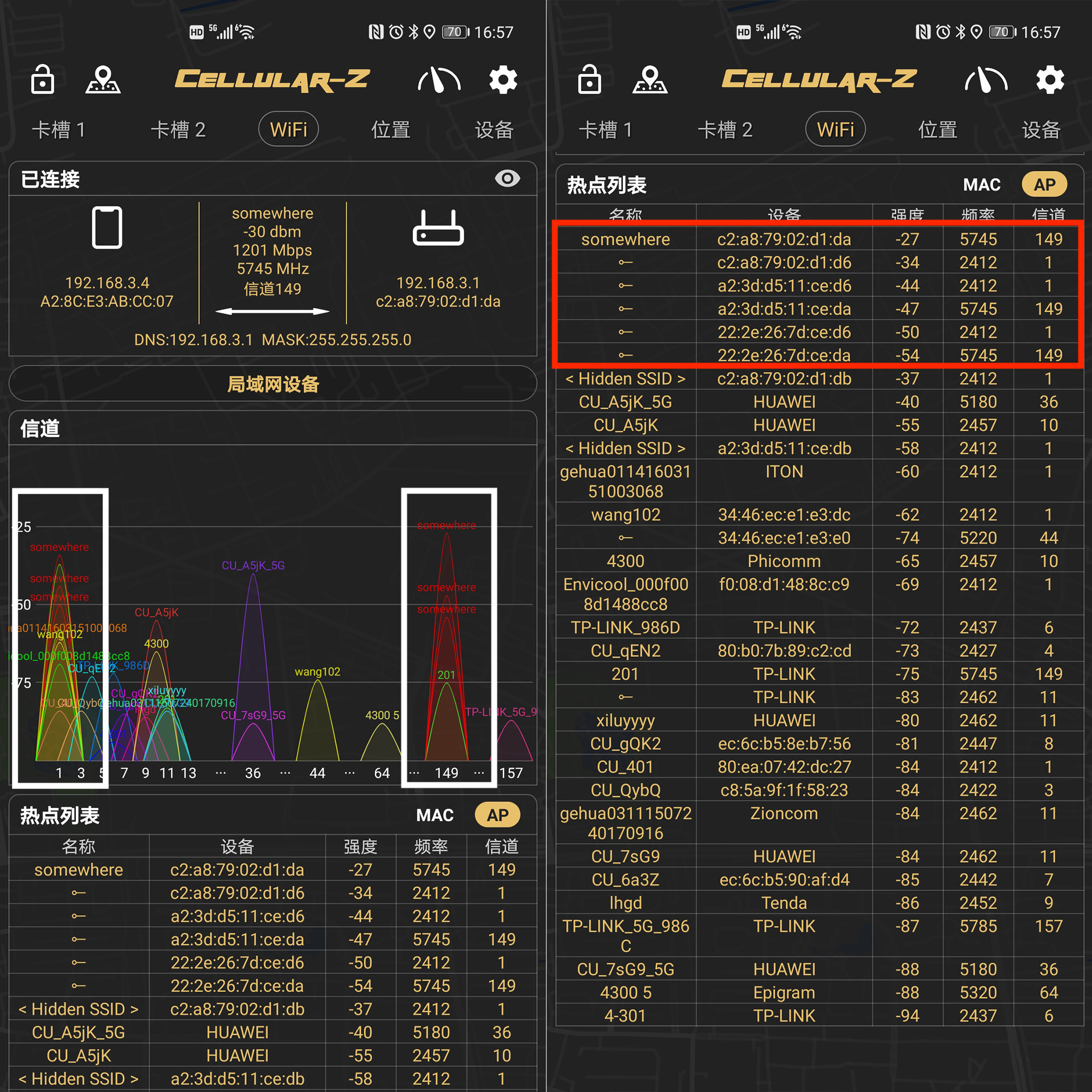This screenshot has width=1092, height=1092.
Task: Open the map marker icon in left screen
Action: point(103,79)
